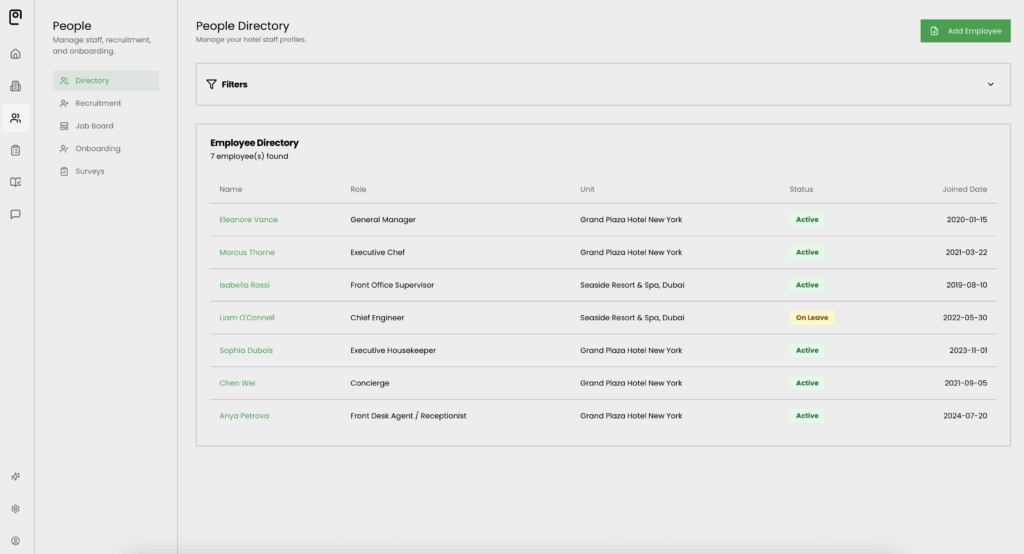Switch to the Onboarding section
The width and height of the screenshot is (1024, 554).
point(97,149)
